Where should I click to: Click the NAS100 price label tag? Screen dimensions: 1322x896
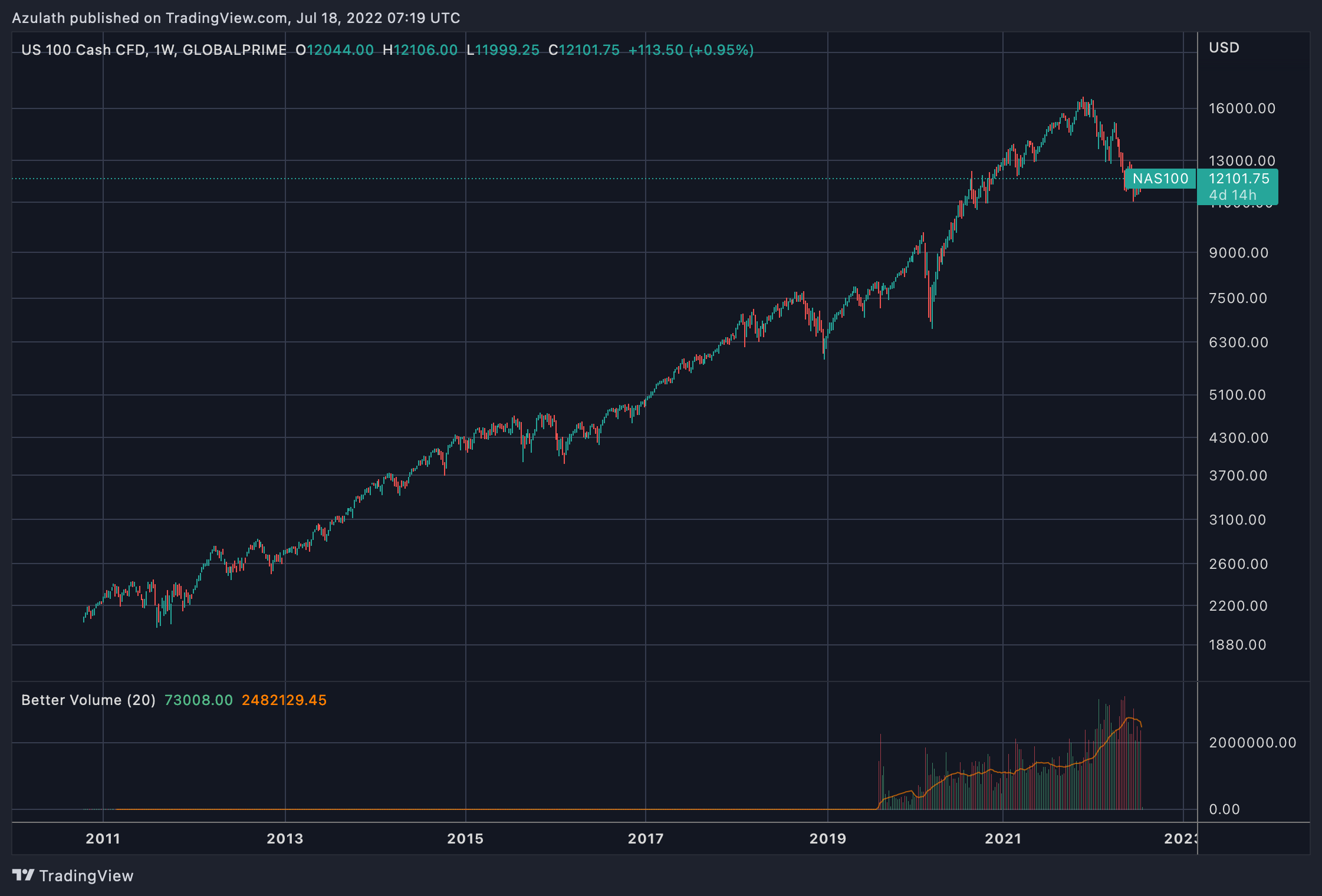(x=1160, y=179)
